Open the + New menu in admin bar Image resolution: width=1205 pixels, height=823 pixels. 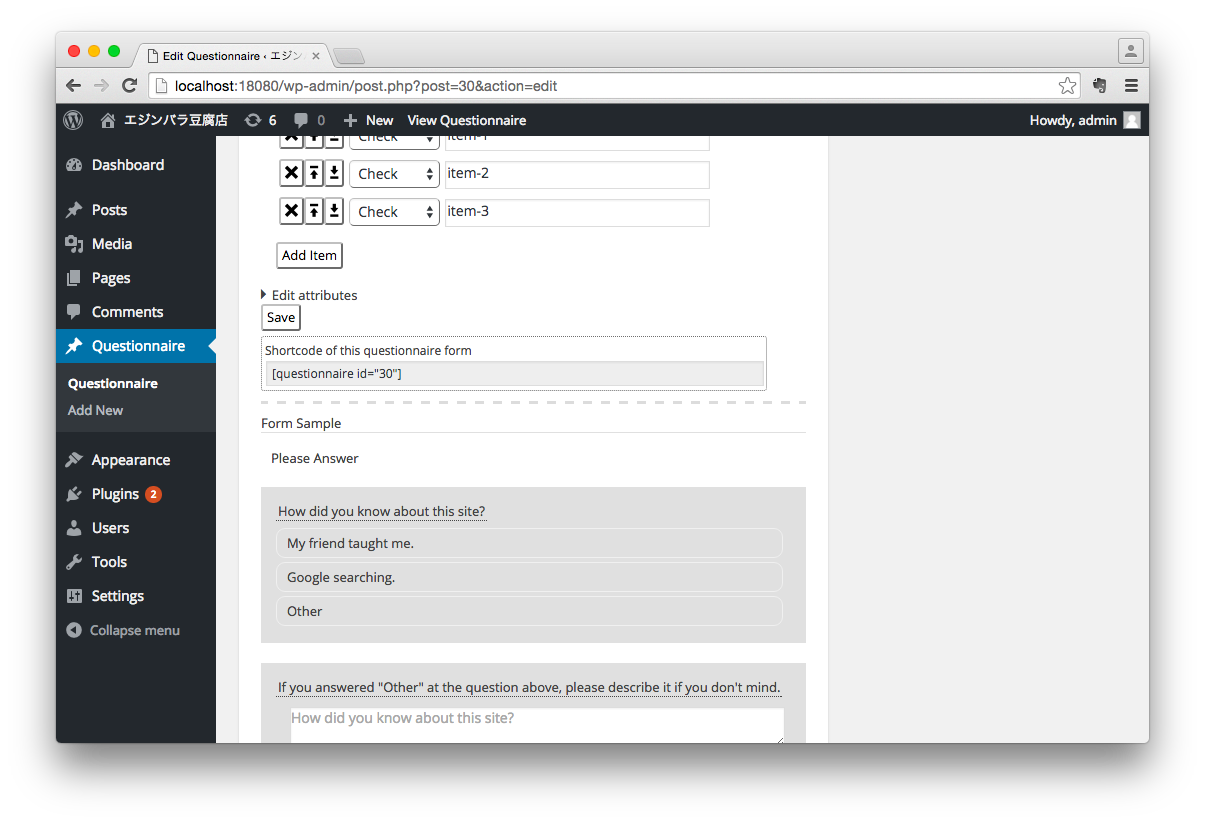[x=368, y=120]
